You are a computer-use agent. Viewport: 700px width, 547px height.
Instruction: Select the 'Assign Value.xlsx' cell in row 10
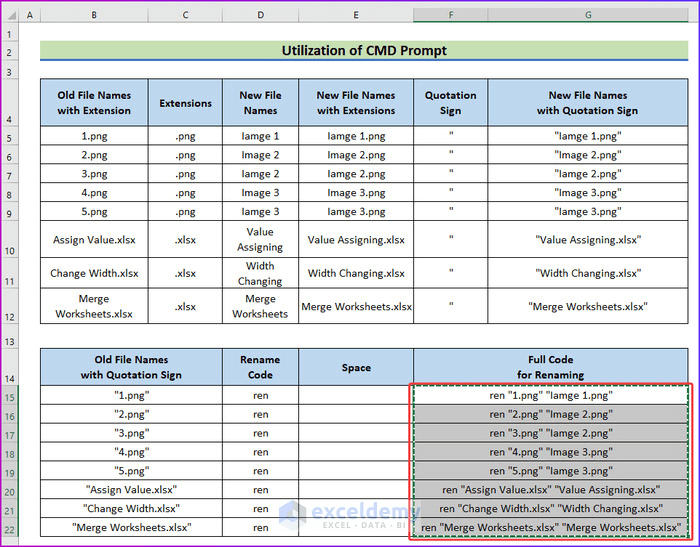(94, 239)
